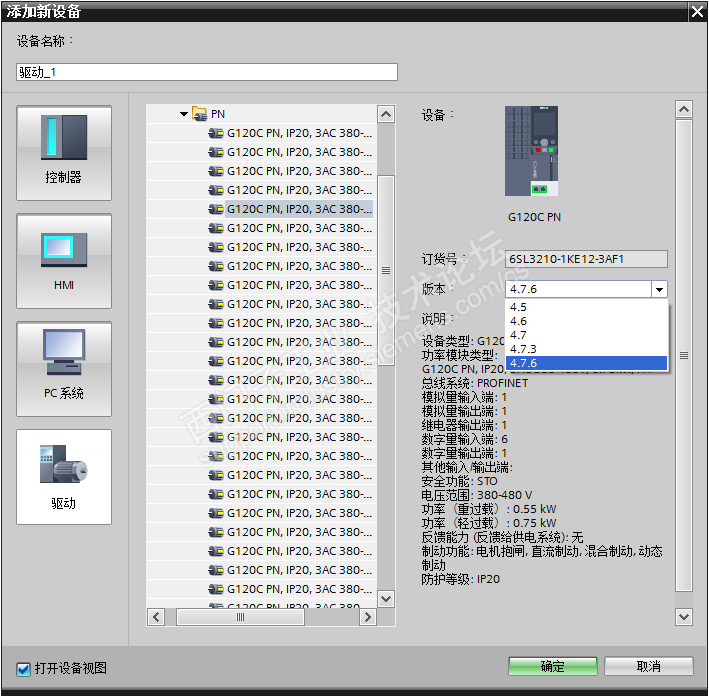Click the first G120C PN entry under PN
This screenshot has width=709, height=697.
pyautogui.click(x=299, y=133)
